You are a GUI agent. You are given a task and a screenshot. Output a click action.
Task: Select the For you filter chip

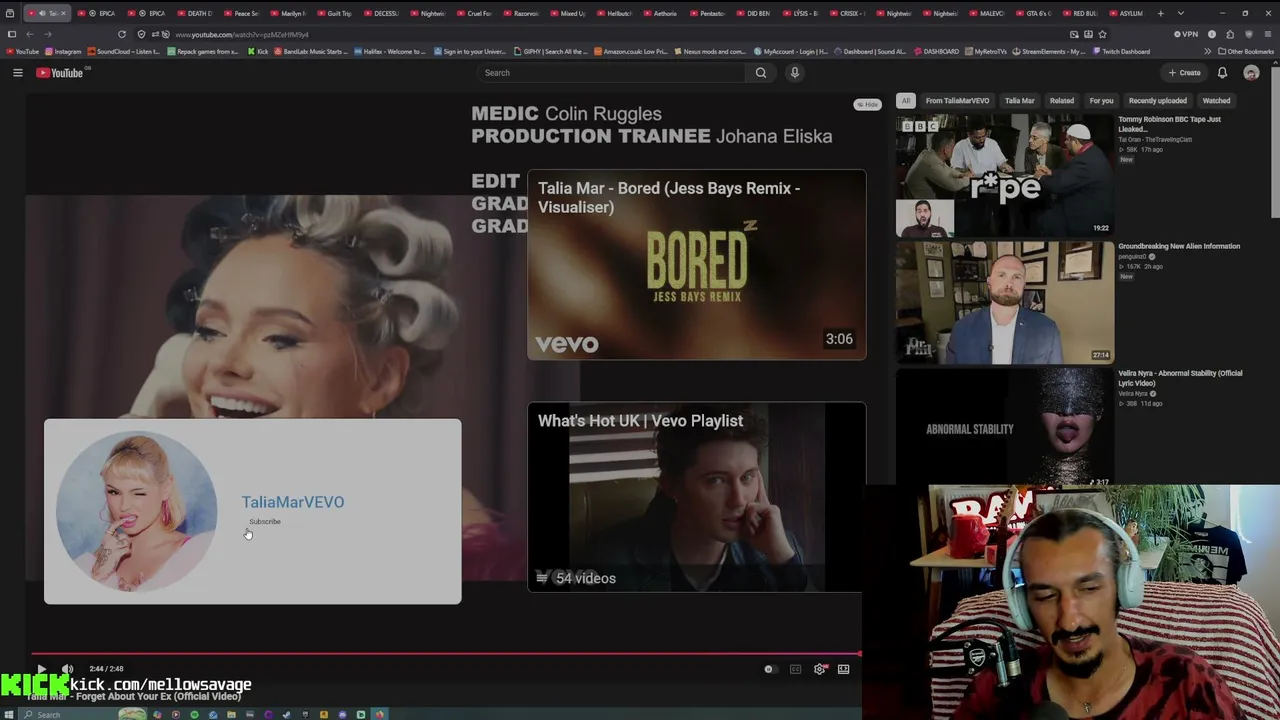(x=1101, y=101)
